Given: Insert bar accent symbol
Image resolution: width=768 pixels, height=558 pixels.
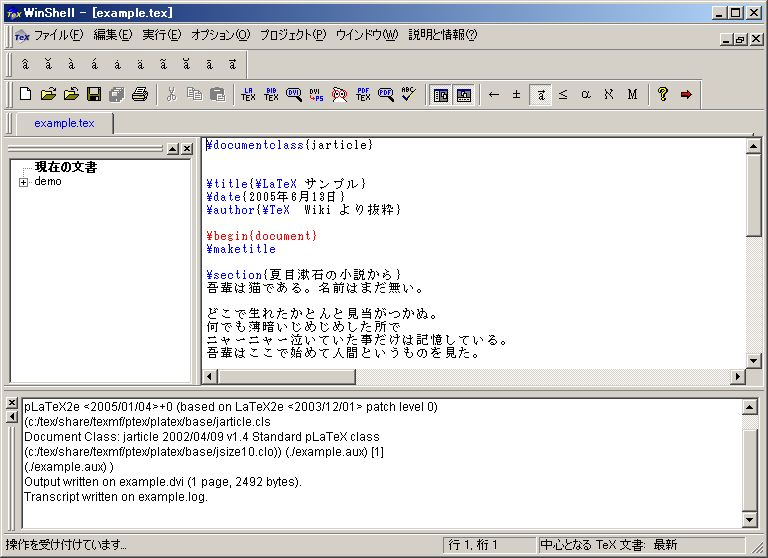Looking at the screenshot, I should (x=210, y=64).
